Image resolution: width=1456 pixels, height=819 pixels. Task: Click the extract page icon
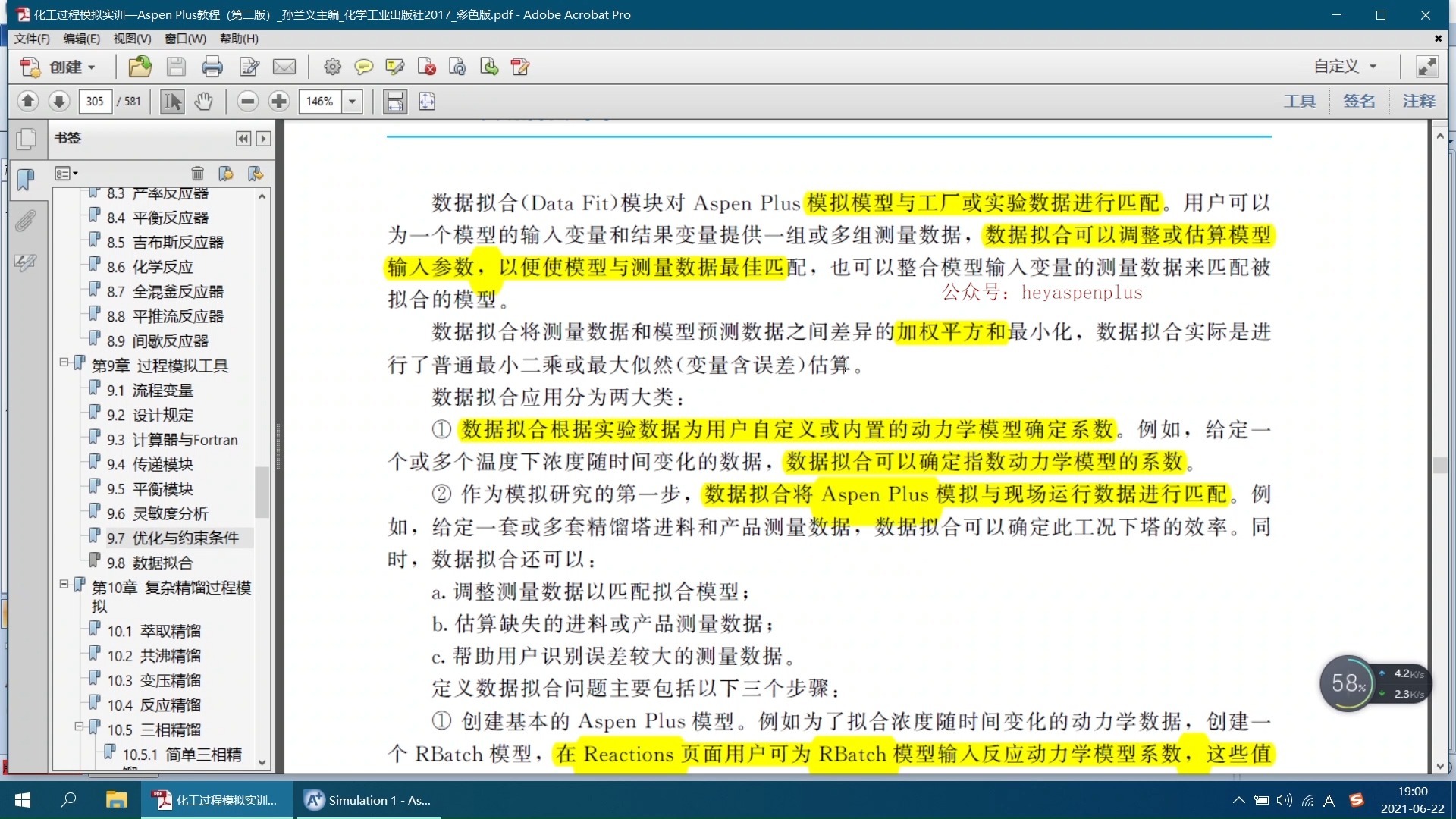pos(489,67)
